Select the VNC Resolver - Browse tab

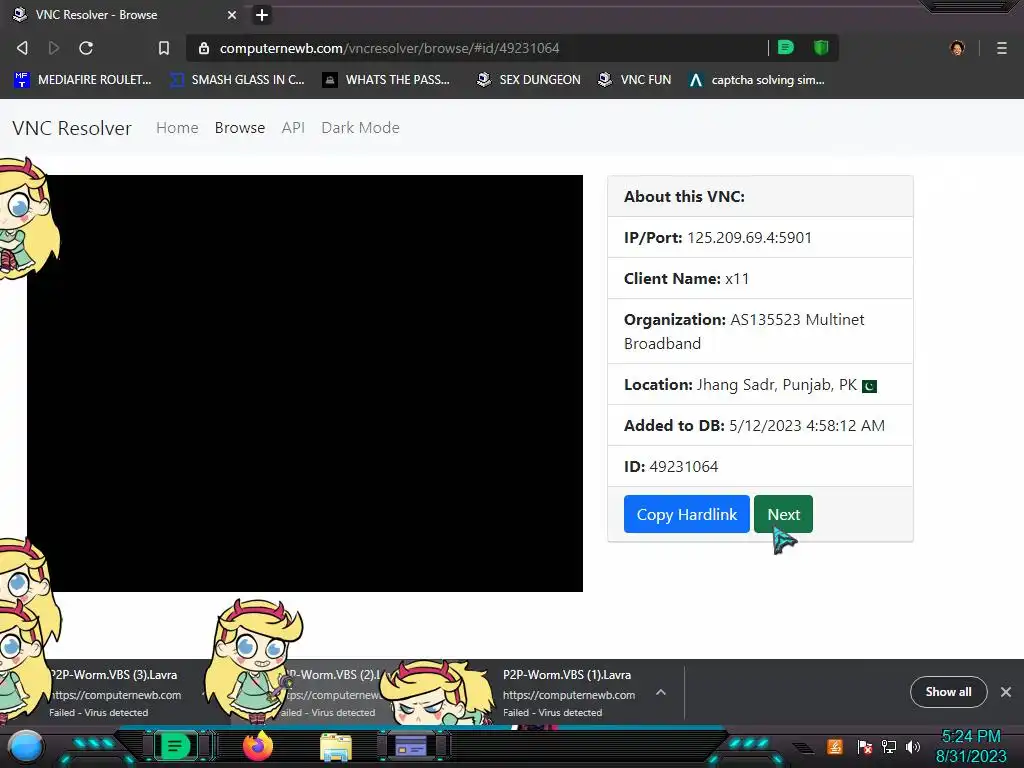pos(124,14)
